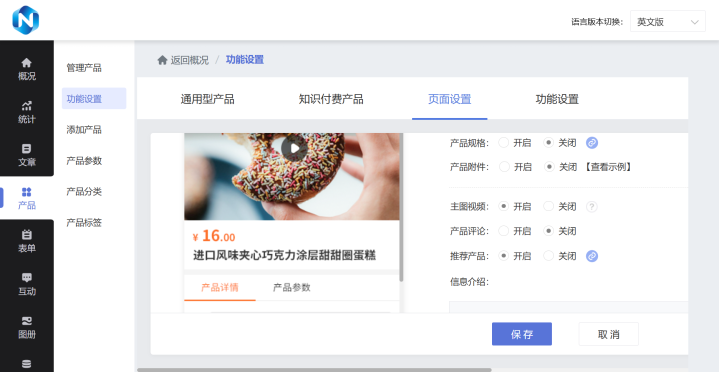The width and height of the screenshot is (719, 372).
Task: Click the 取消 cancel button
Action: [608, 334]
